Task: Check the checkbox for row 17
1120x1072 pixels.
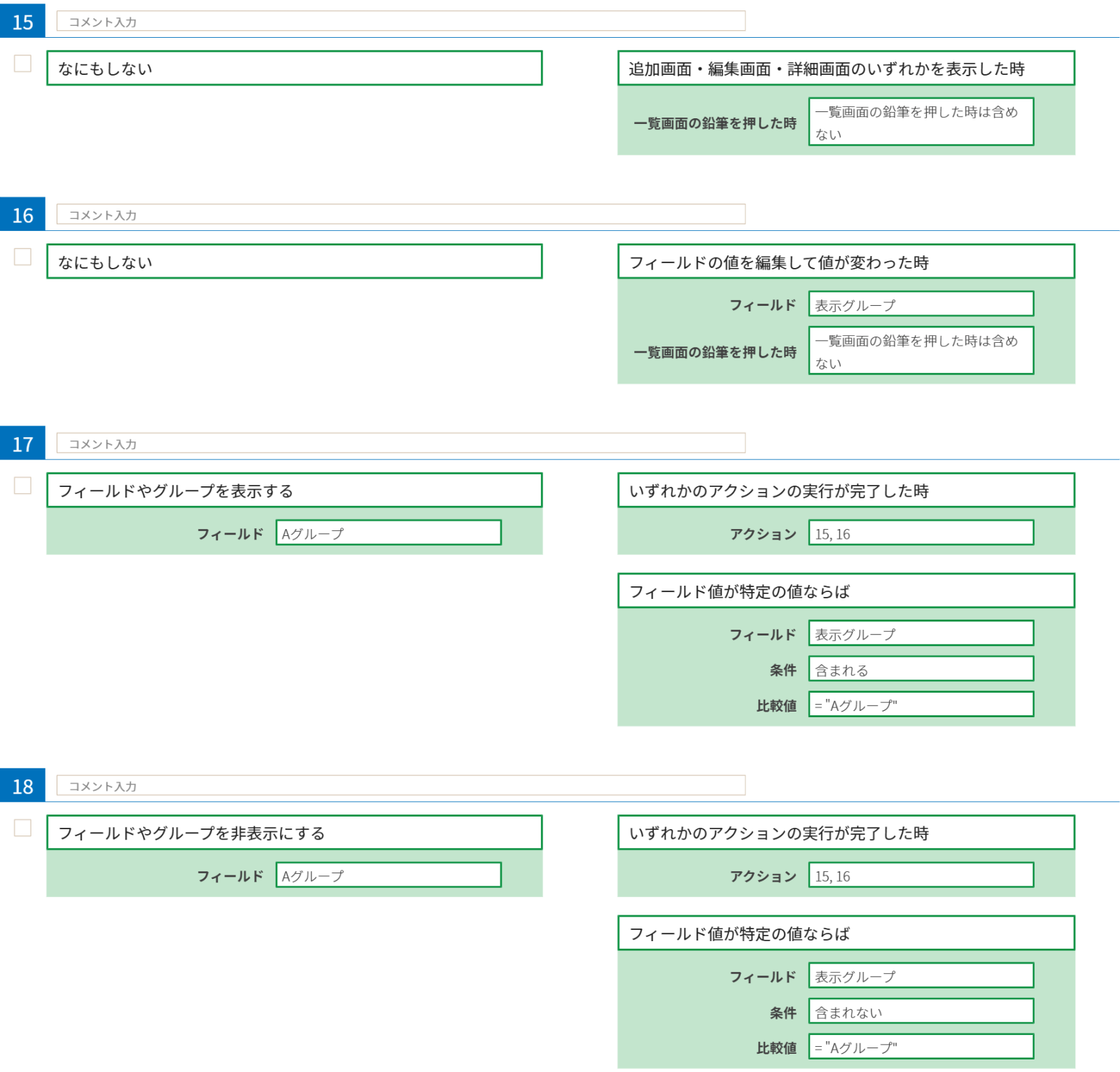Action: coord(22,486)
